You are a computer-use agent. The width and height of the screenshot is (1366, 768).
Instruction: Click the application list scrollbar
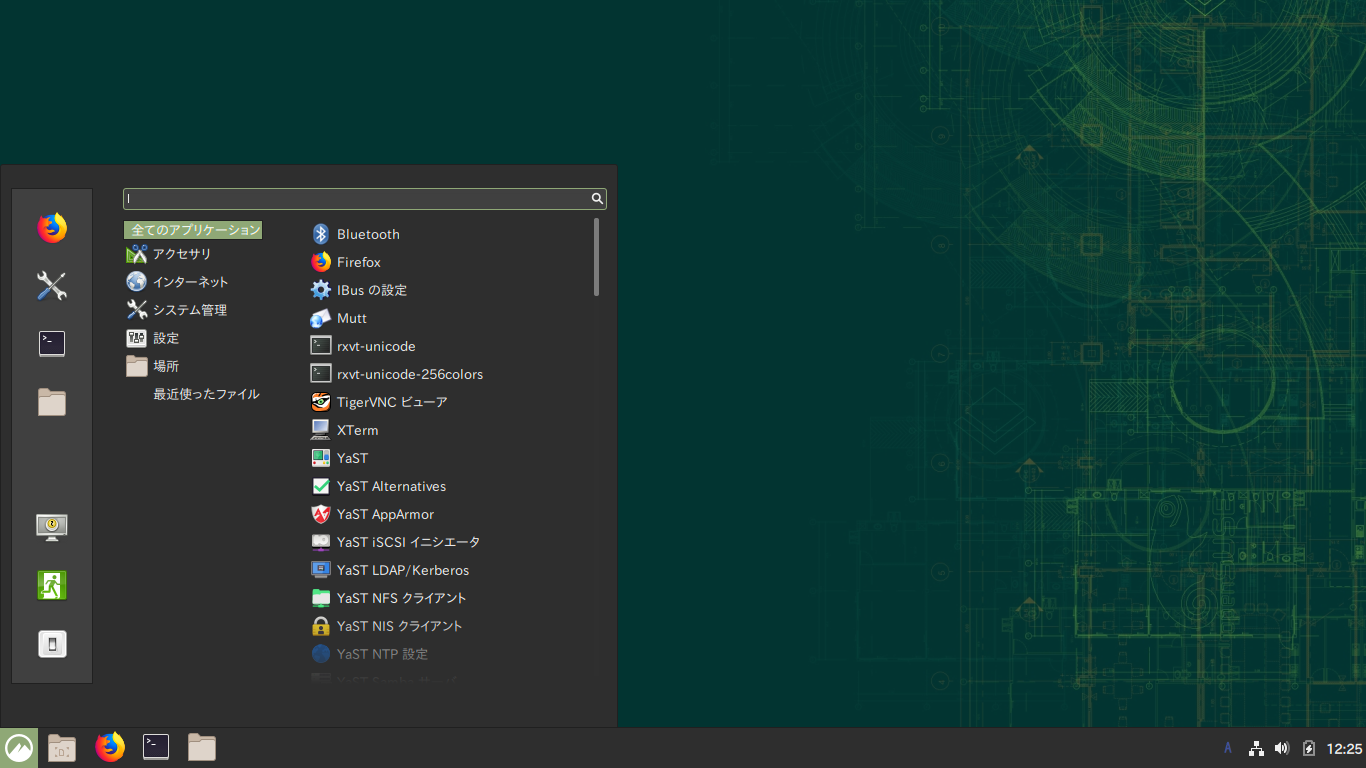[597, 257]
